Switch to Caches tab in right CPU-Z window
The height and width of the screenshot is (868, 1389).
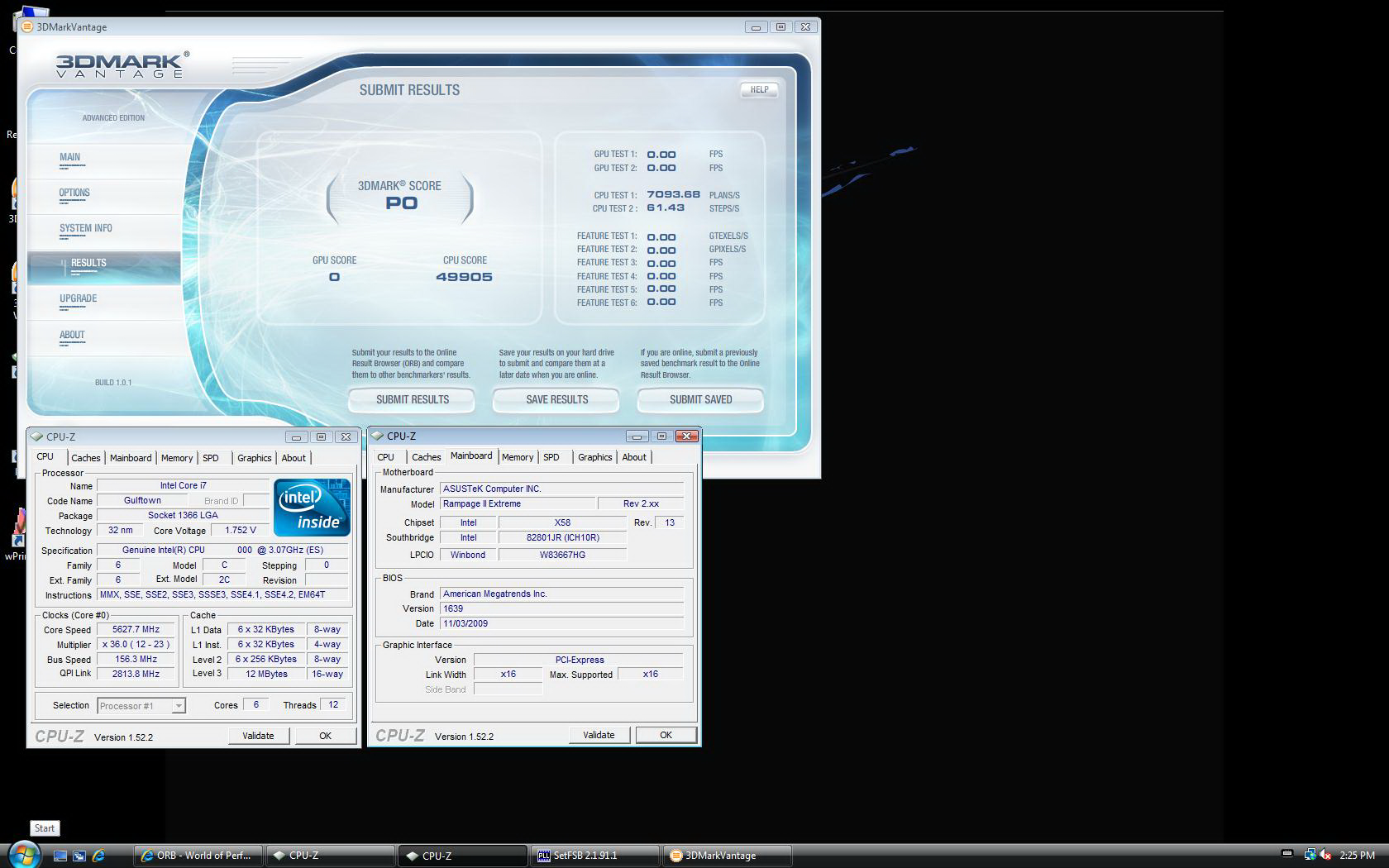[x=426, y=457]
